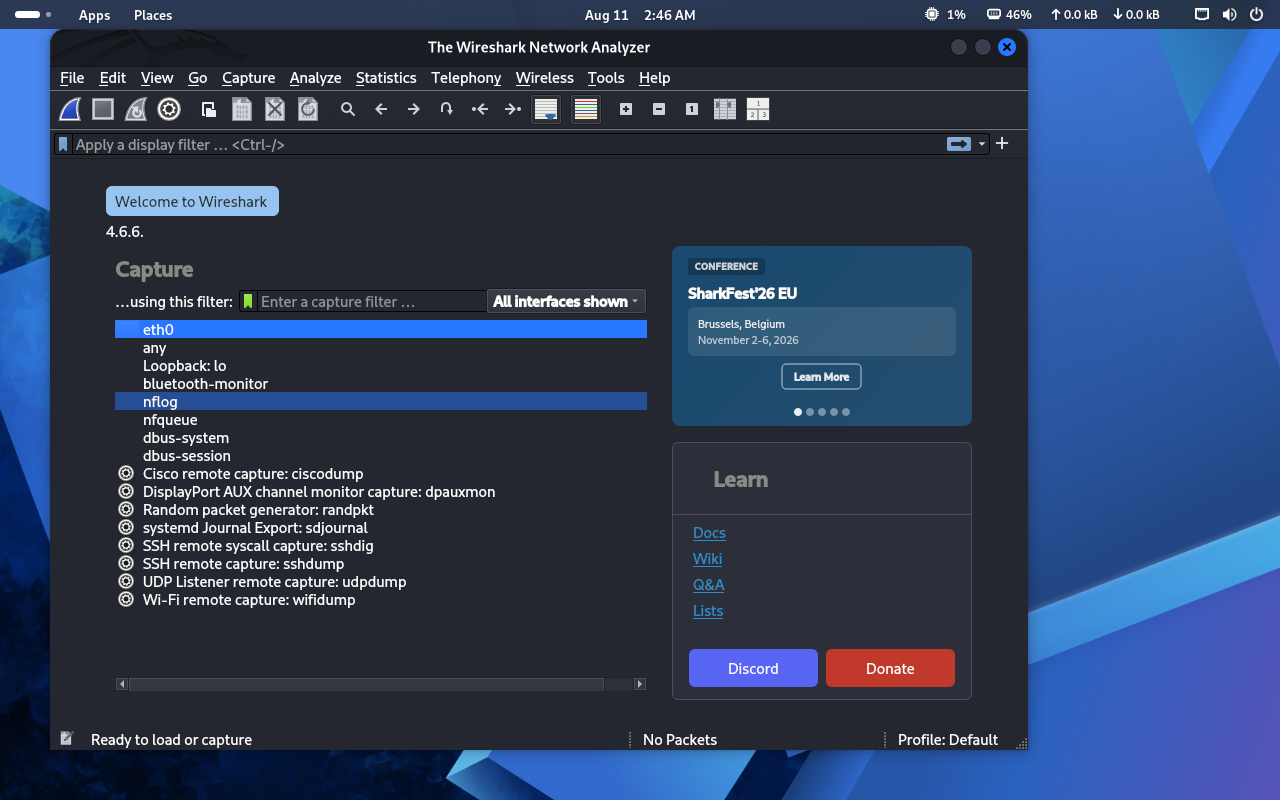This screenshot has height=800, width=1280.
Task: Click the interface list horizontal scrollbar
Action: 381,684
